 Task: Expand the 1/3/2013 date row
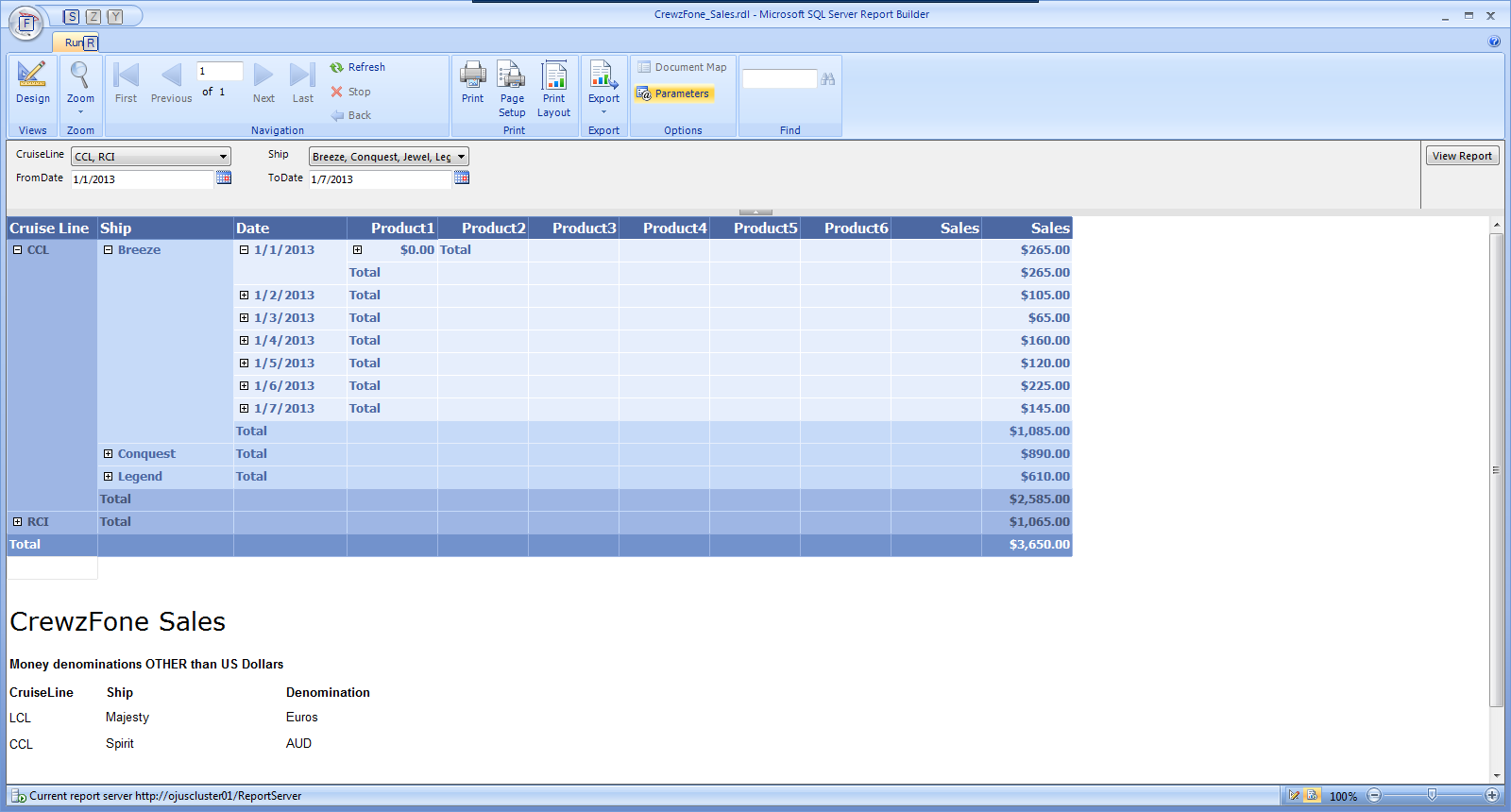point(244,318)
